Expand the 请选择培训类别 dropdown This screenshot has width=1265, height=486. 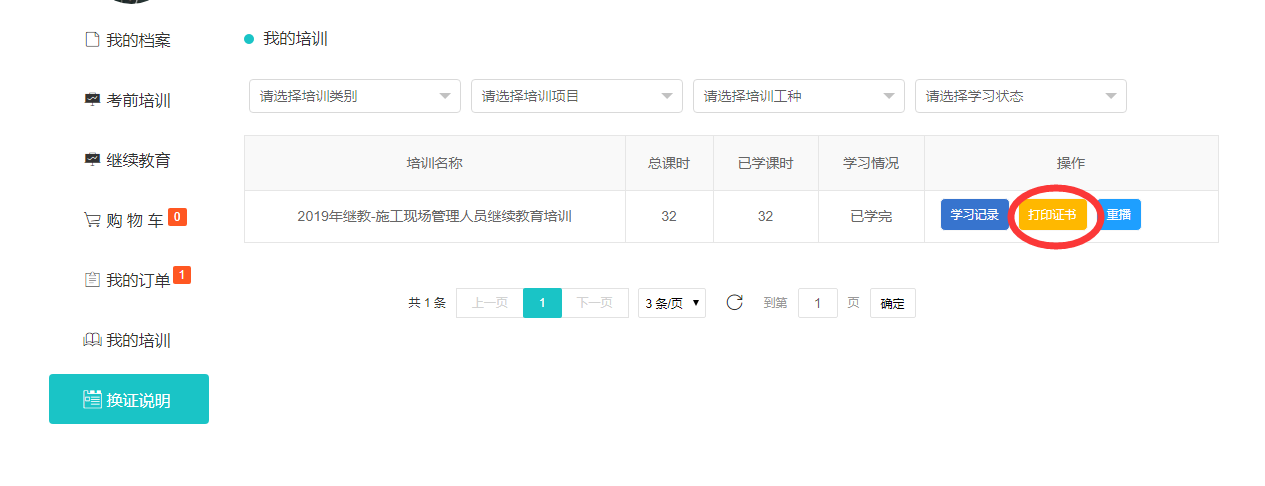point(354,96)
